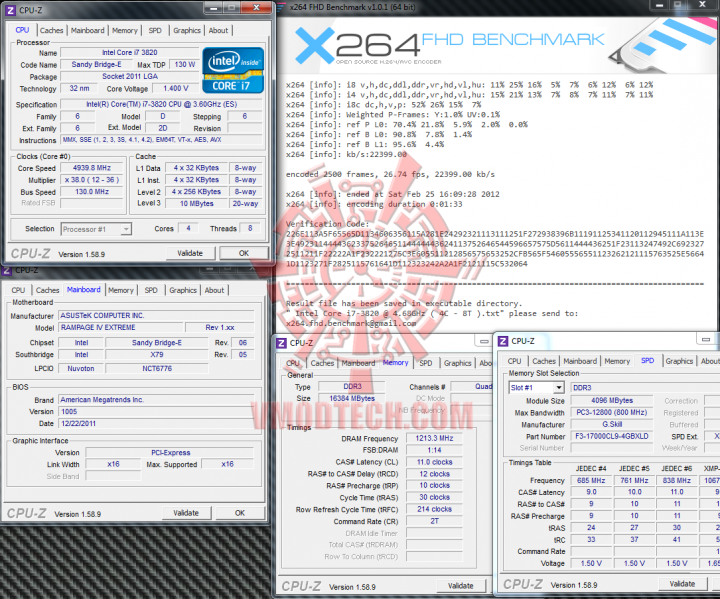Click the BIOS date 12/22/2011
The width and height of the screenshot is (720, 599).
tap(157, 424)
